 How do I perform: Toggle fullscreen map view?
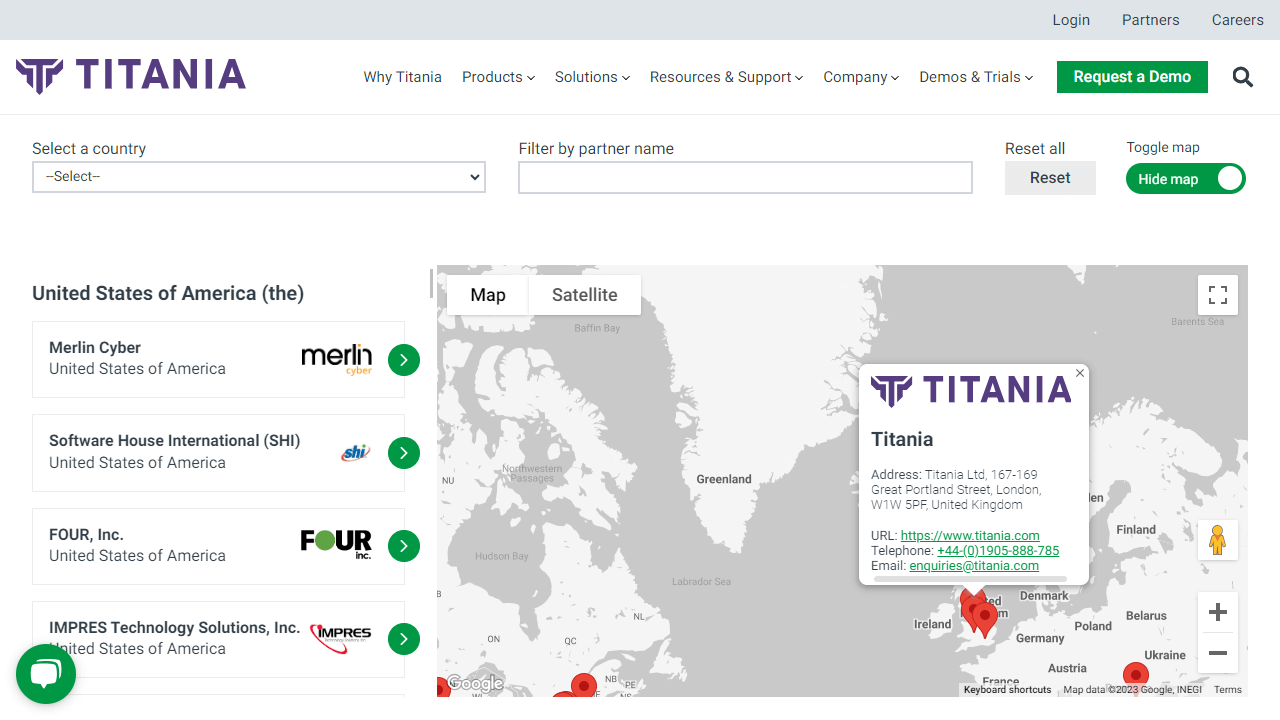(x=1218, y=295)
